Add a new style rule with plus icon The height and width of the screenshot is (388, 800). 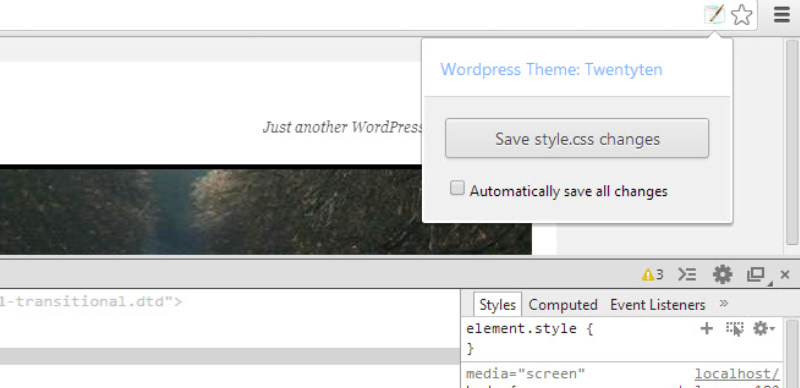tap(707, 328)
